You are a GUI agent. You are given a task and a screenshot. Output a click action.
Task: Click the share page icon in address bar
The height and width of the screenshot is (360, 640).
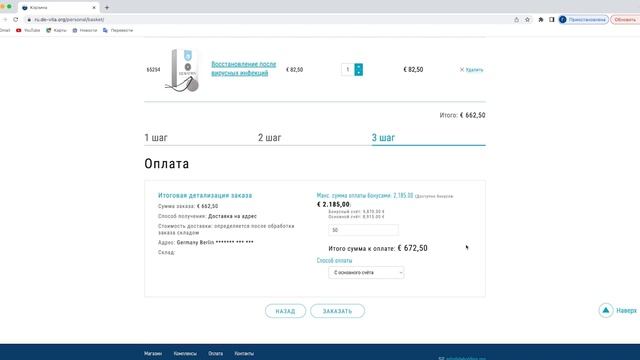[x=516, y=20]
